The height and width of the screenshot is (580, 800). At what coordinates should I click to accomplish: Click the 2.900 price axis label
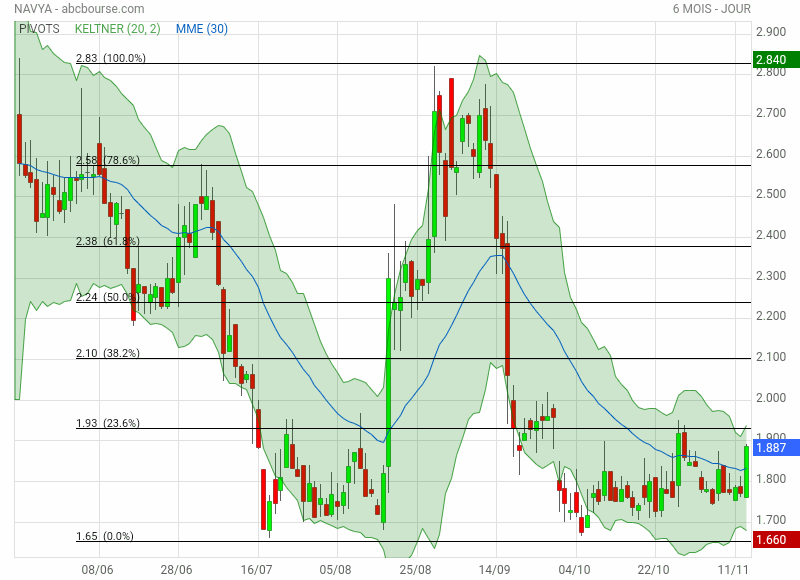[x=771, y=32]
